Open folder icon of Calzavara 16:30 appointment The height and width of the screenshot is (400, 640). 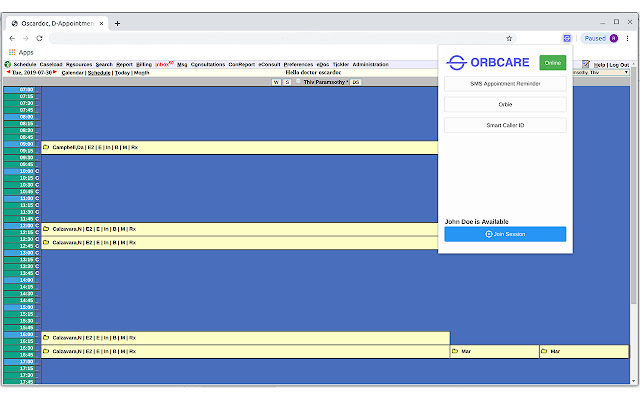(46, 351)
